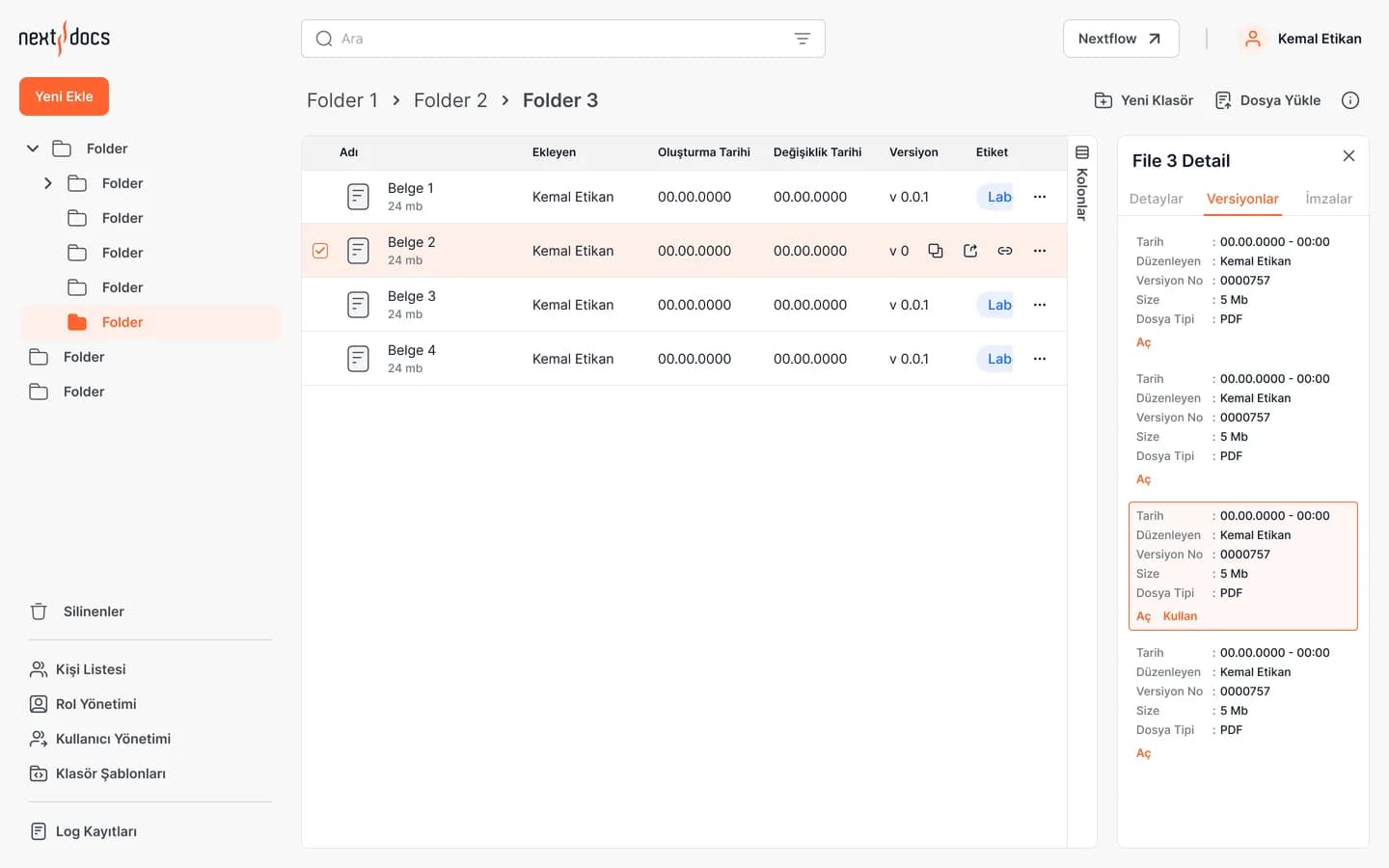1389x868 pixels.
Task: Open more options for Belge 1
Action: point(1040,197)
